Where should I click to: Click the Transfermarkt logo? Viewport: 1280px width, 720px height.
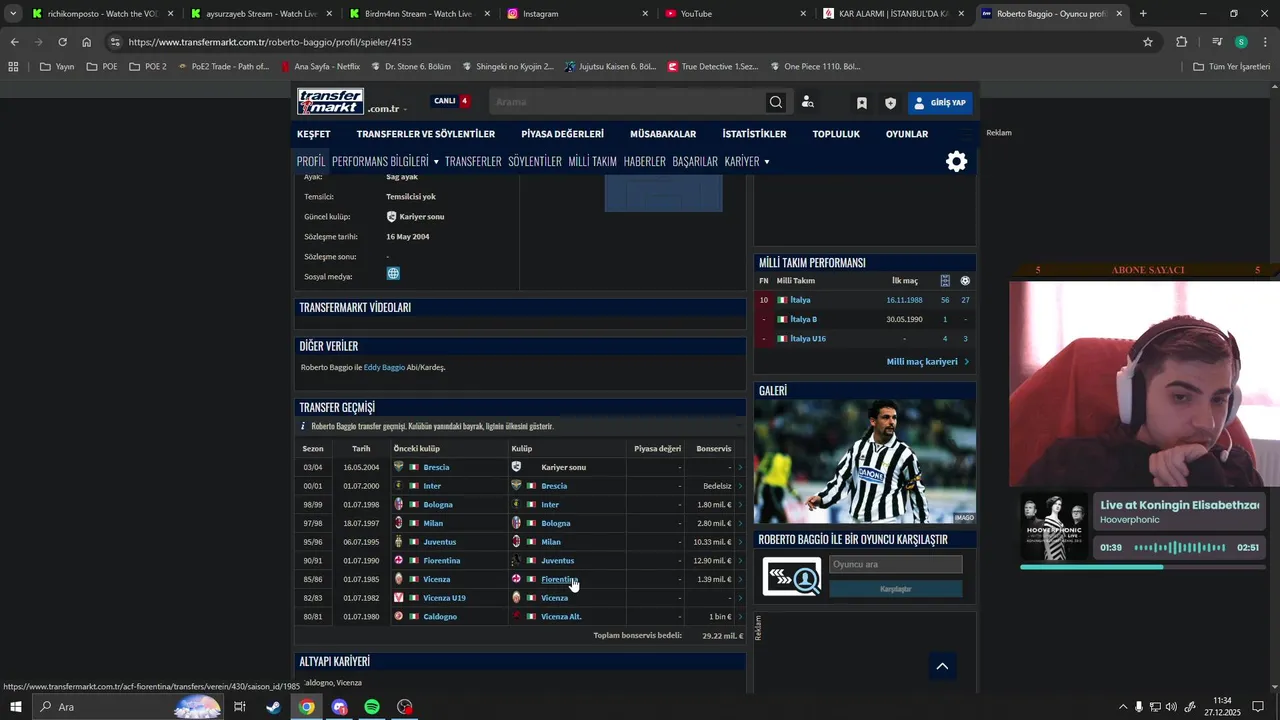pos(330,101)
